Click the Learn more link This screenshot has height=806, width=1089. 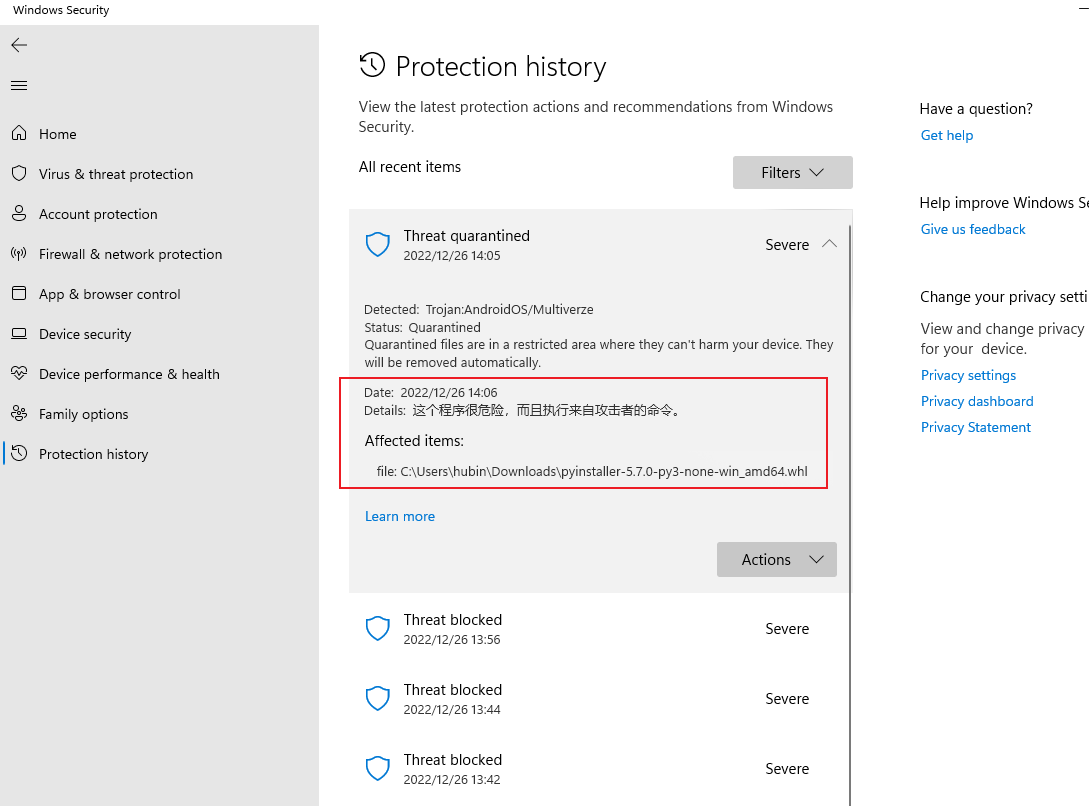click(399, 517)
